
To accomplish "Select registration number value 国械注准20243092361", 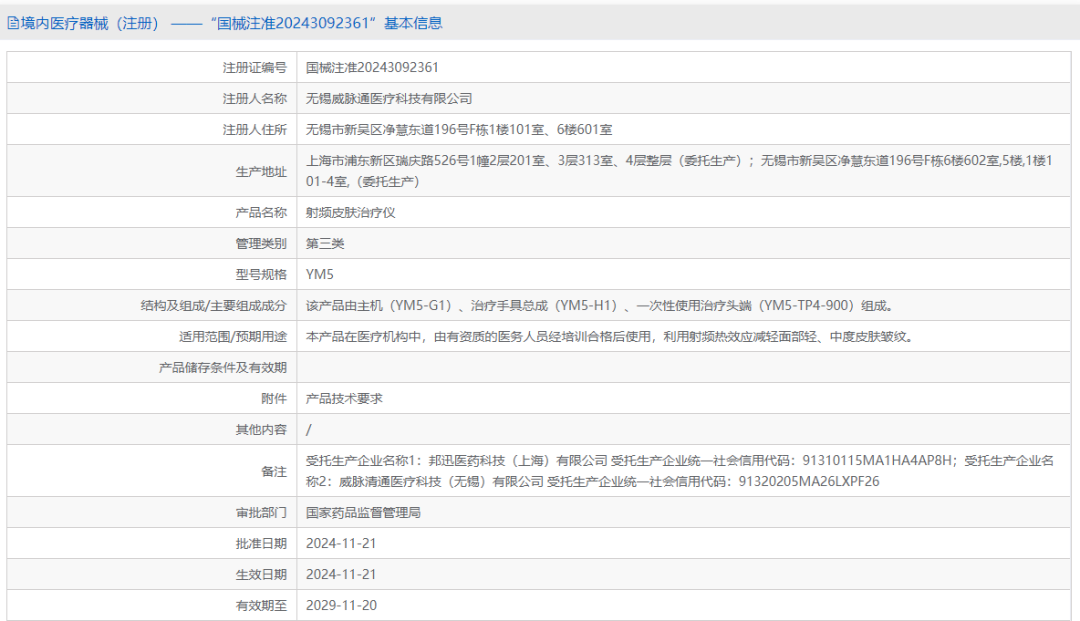I will 372,68.
